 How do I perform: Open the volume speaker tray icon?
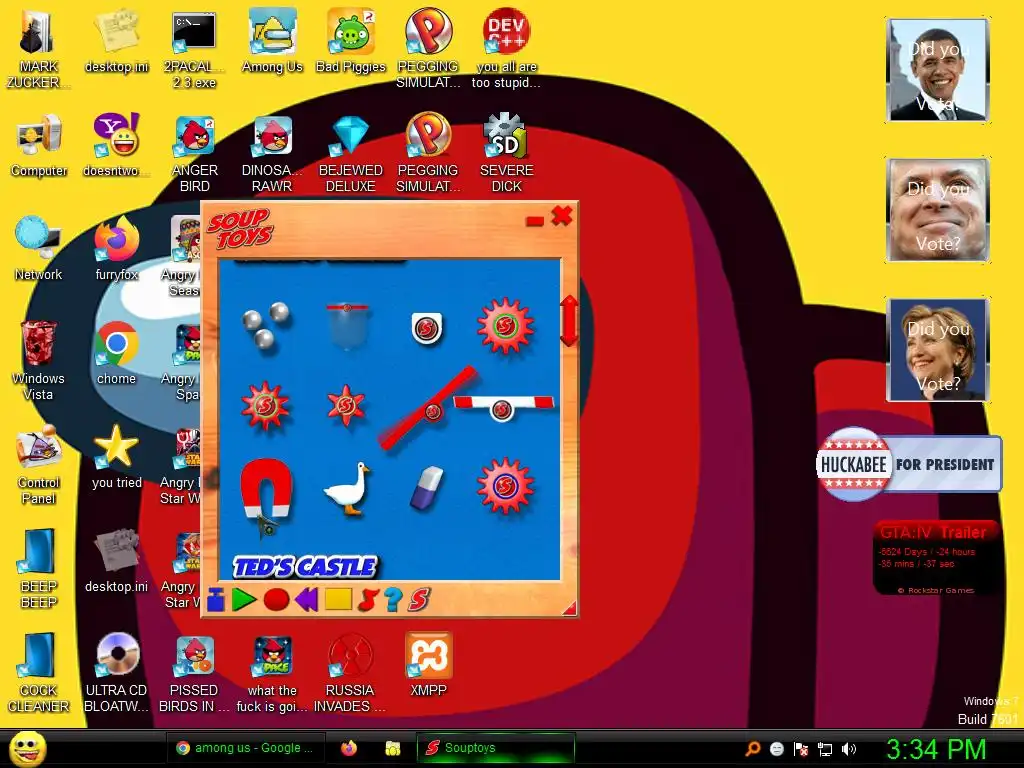[x=848, y=749]
